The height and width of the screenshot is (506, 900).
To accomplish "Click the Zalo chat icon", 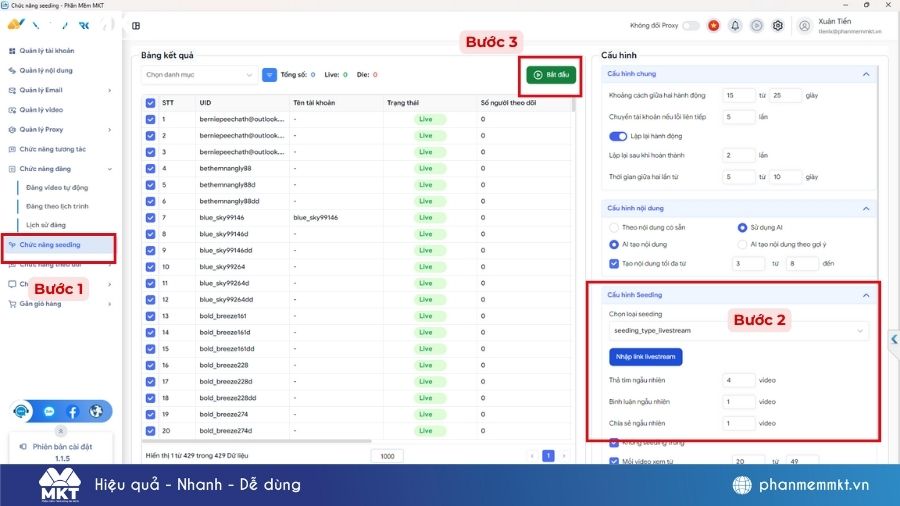I will click(49, 411).
